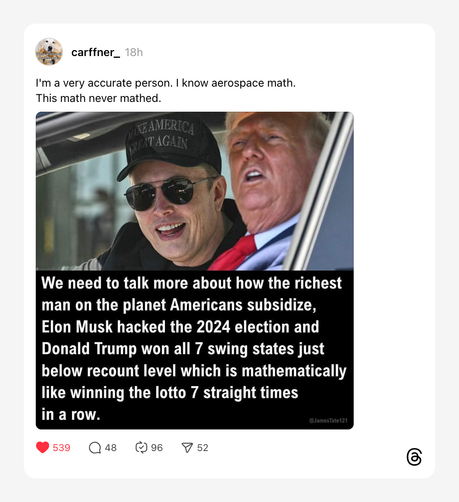Image resolution: width=459 pixels, height=502 pixels.
Task: Open the photo of two men in car
Action: (195, 191)
